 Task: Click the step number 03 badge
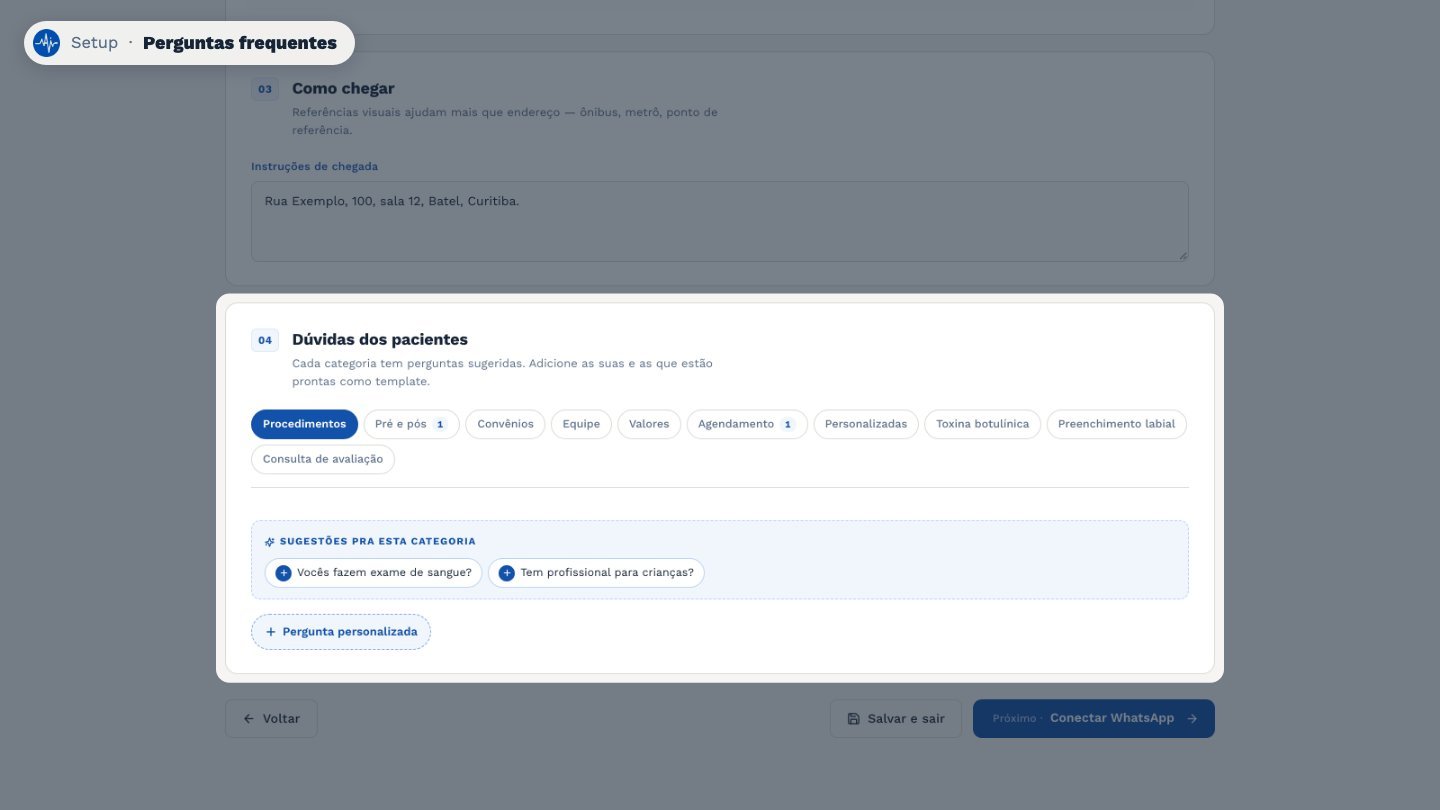265,89
